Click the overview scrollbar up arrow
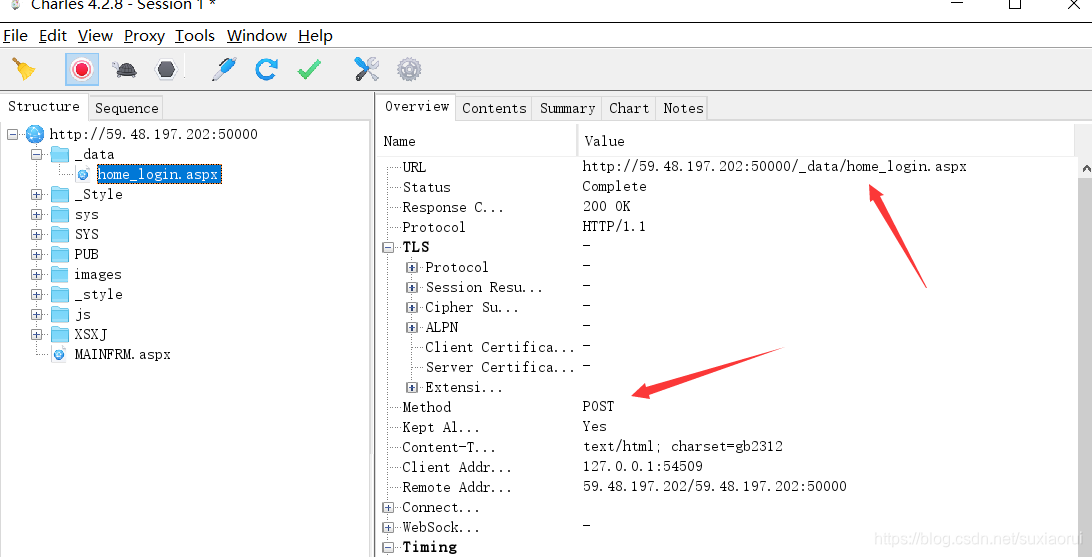 tap(1085, 168)
